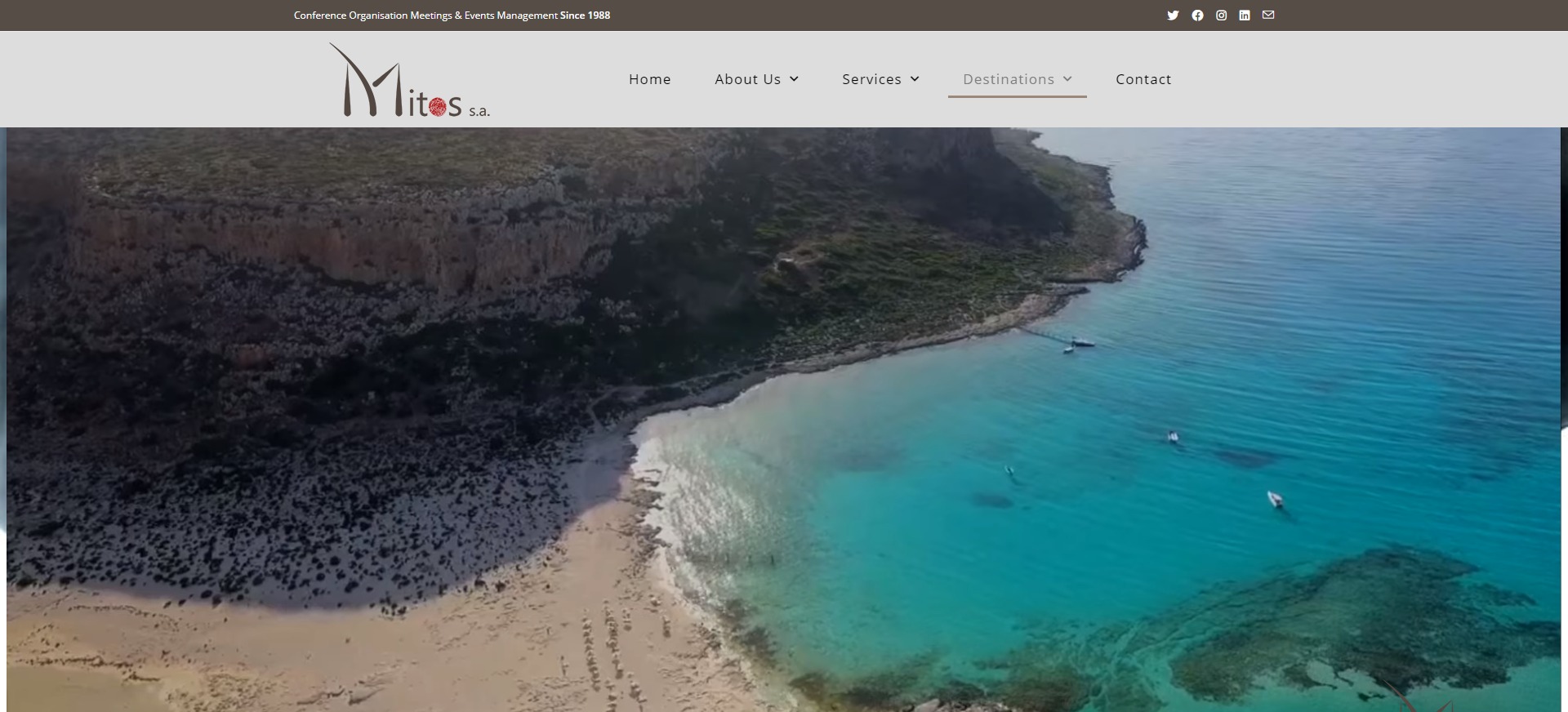Image resolution: width=1568 pixels, height=712 pixels.
Task: Open the Instagram social link
Action: pos(1221,16)
